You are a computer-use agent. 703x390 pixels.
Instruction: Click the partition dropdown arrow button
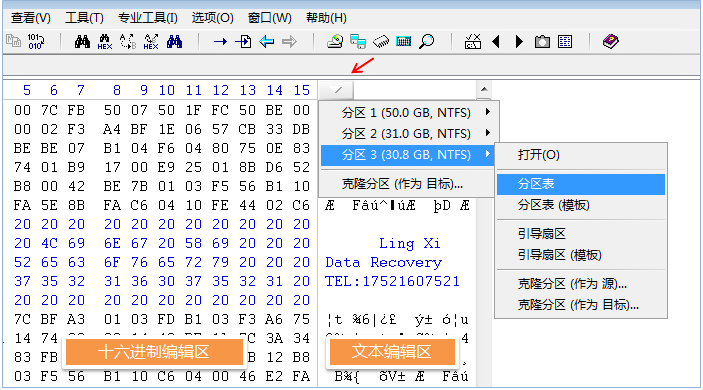336,90
